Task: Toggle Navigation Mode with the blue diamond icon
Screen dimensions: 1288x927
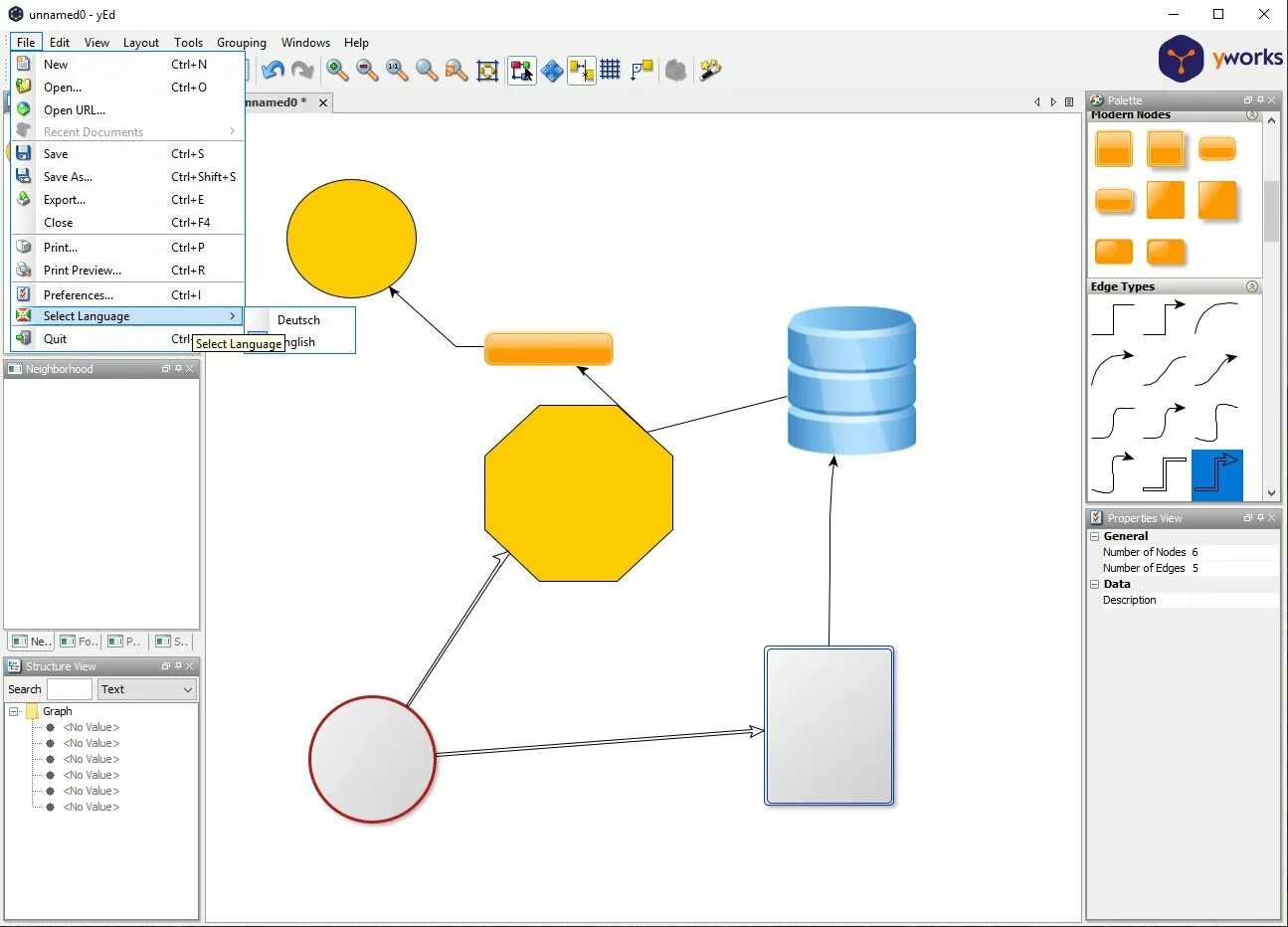Action: pyautogui.click(x=552, y=70)
